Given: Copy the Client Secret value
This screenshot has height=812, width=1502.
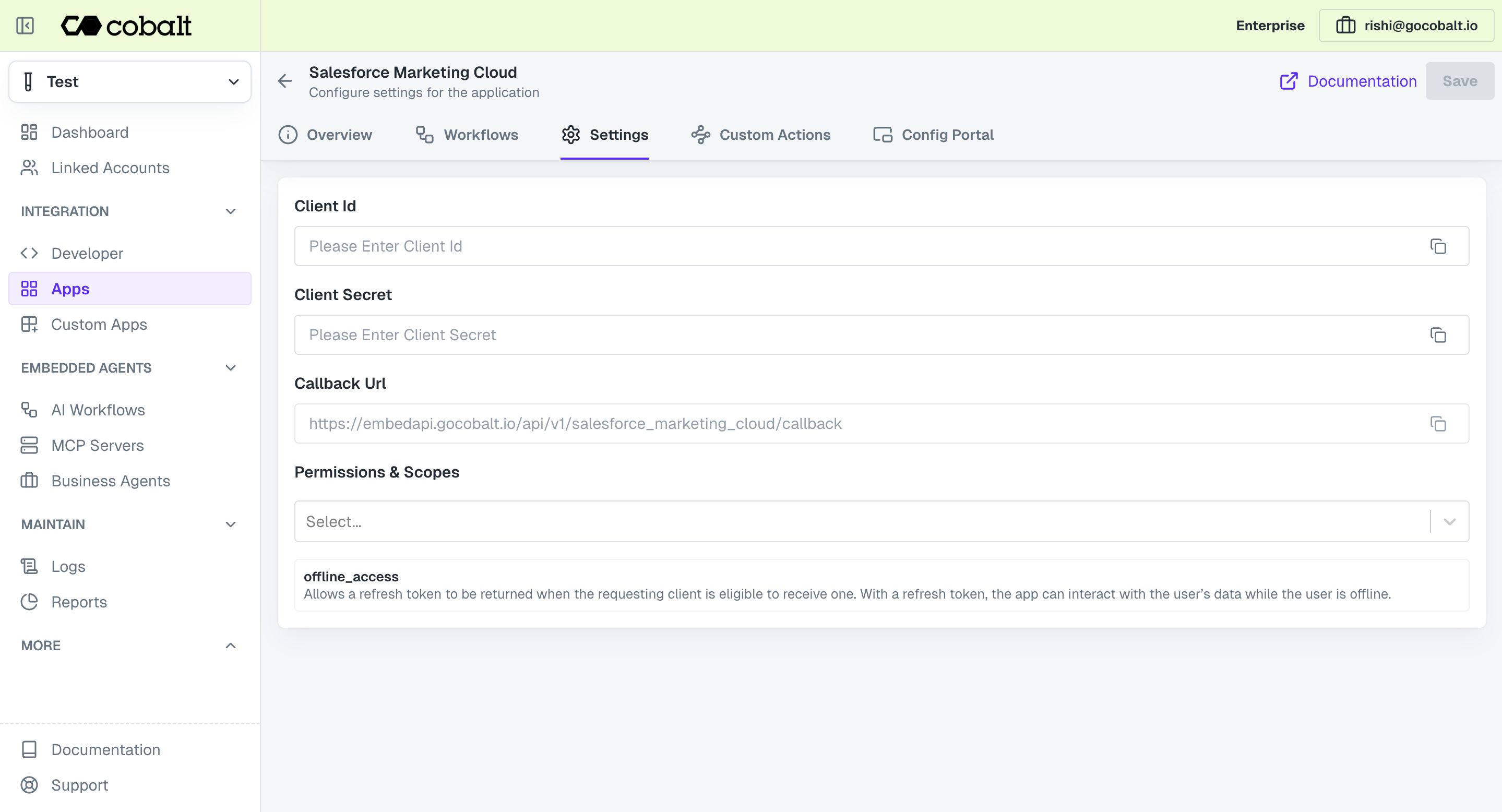Looking at the screenshot, I should coord(1438,335).
